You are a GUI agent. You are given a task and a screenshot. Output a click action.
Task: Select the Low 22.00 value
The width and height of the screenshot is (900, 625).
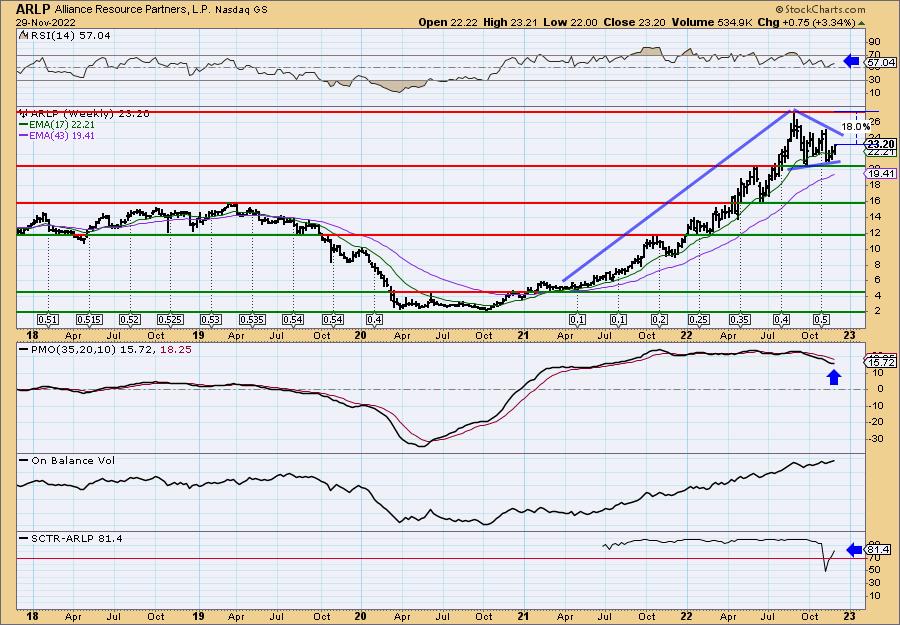570,22
